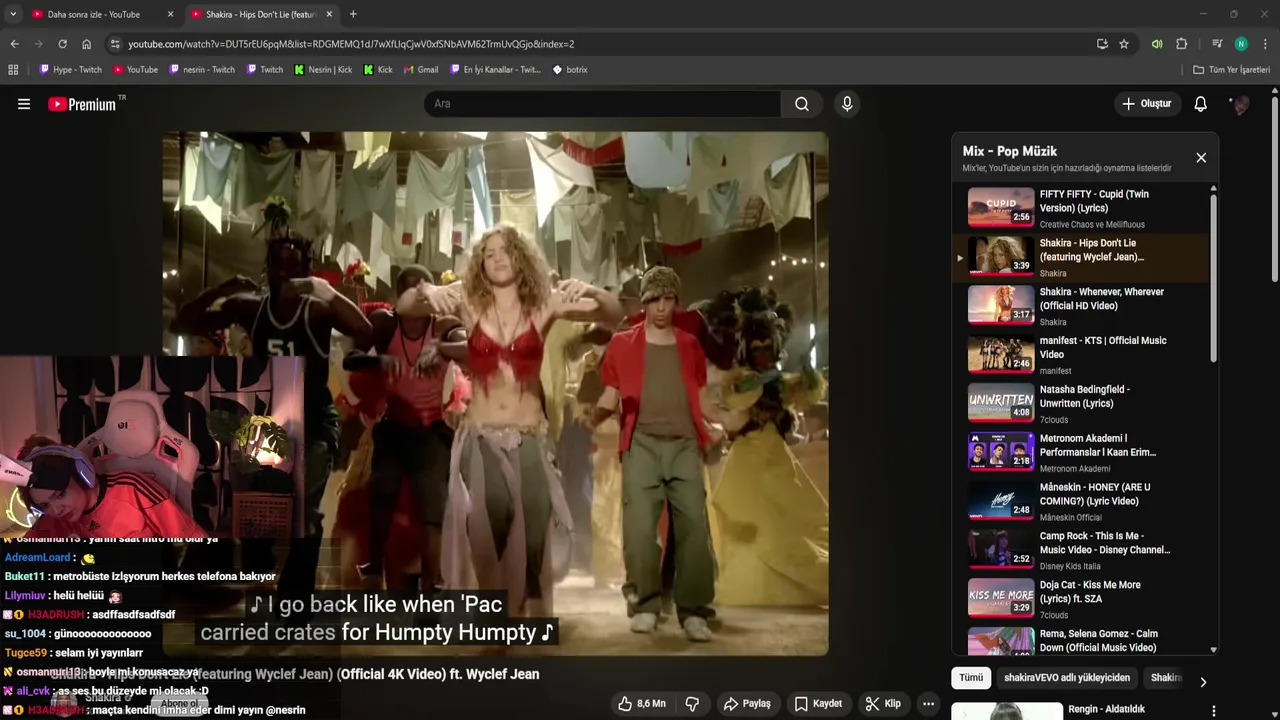Click the search magnifier button
The width and height of the screenshot is (1280, 720).
(x=802, y=104)
